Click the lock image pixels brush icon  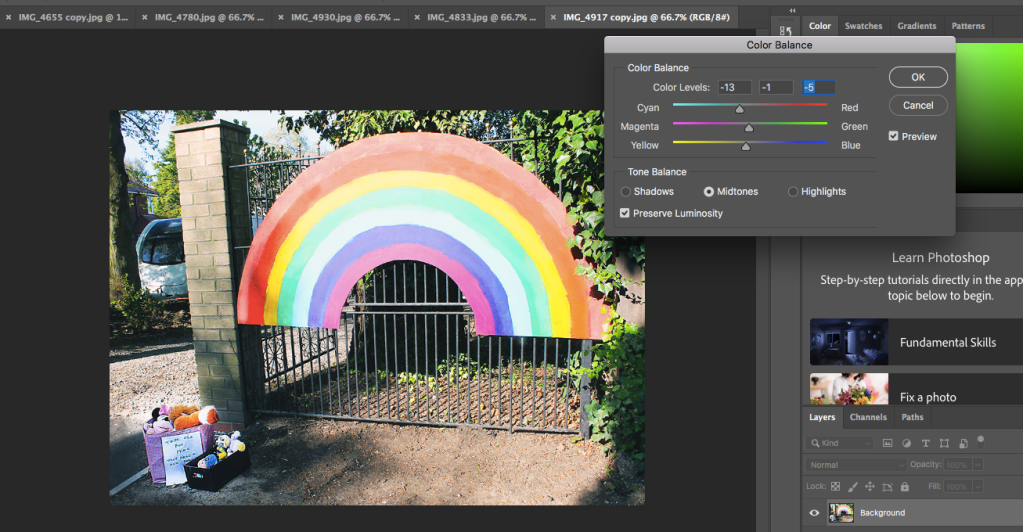coord(852,487)
